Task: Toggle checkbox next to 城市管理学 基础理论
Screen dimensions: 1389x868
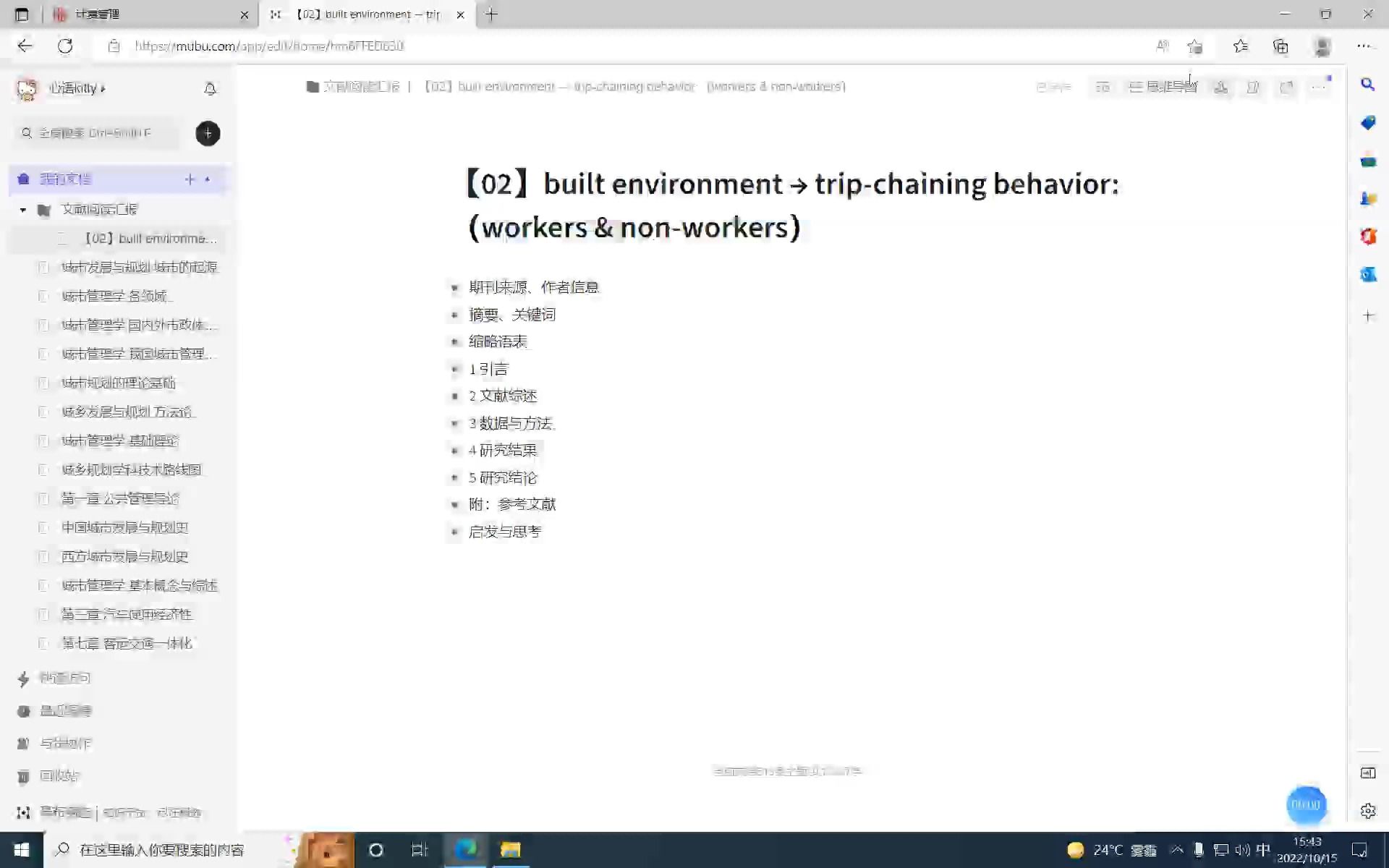Action: [44, 440]
